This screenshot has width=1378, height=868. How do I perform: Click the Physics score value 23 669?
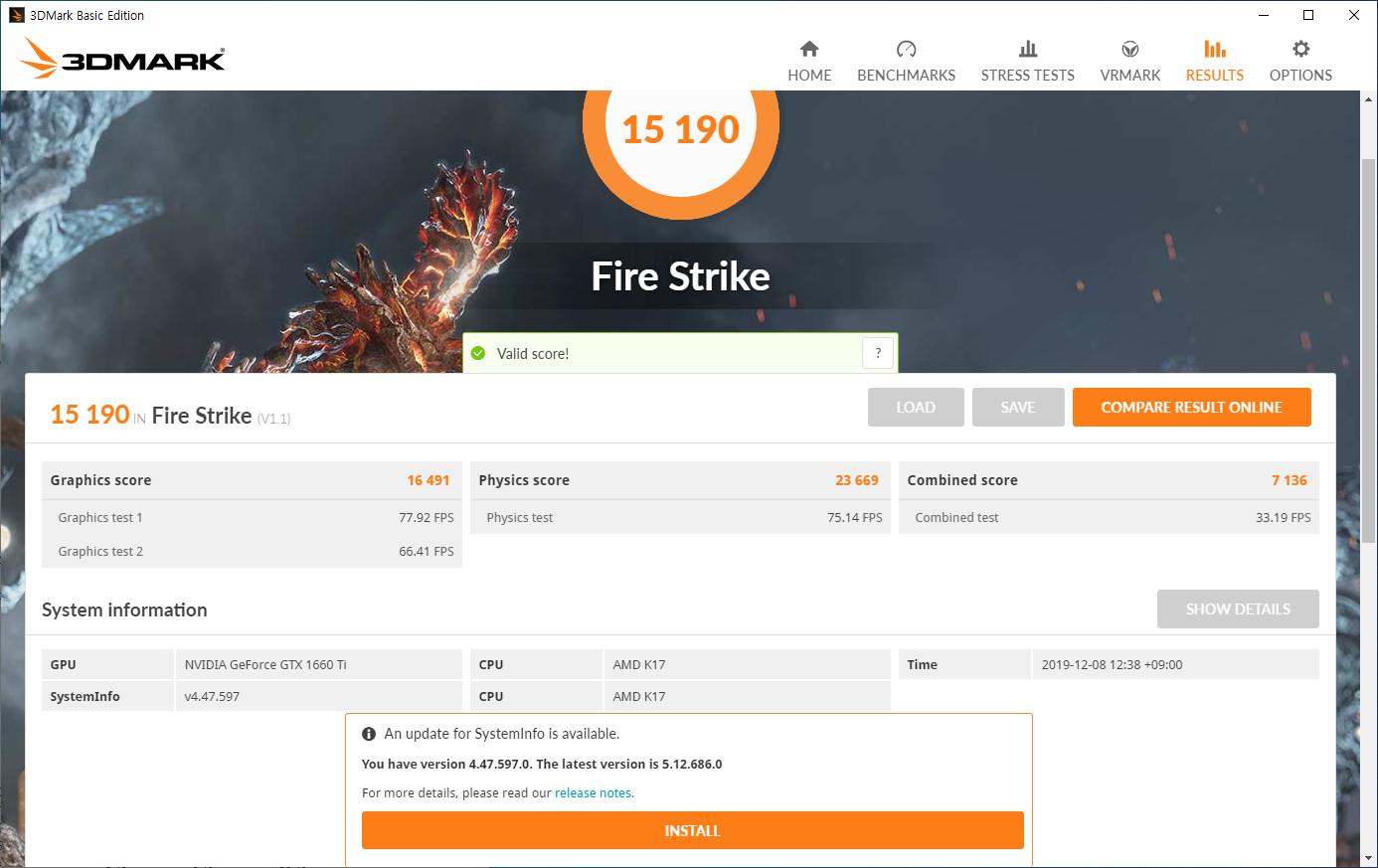(857, 480)
